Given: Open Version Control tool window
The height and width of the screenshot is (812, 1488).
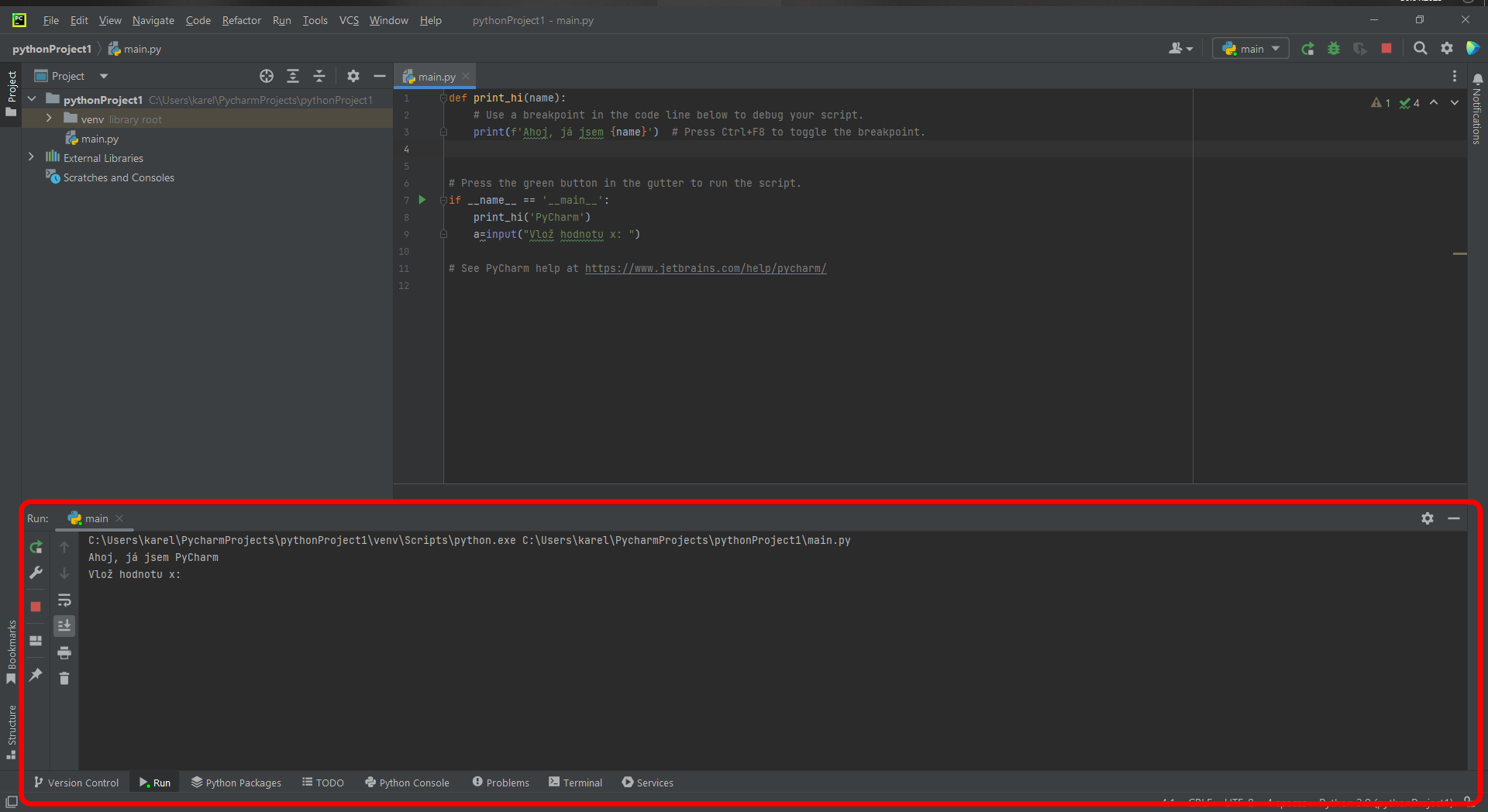Looking at the screenshot, I should pos(76,783).
